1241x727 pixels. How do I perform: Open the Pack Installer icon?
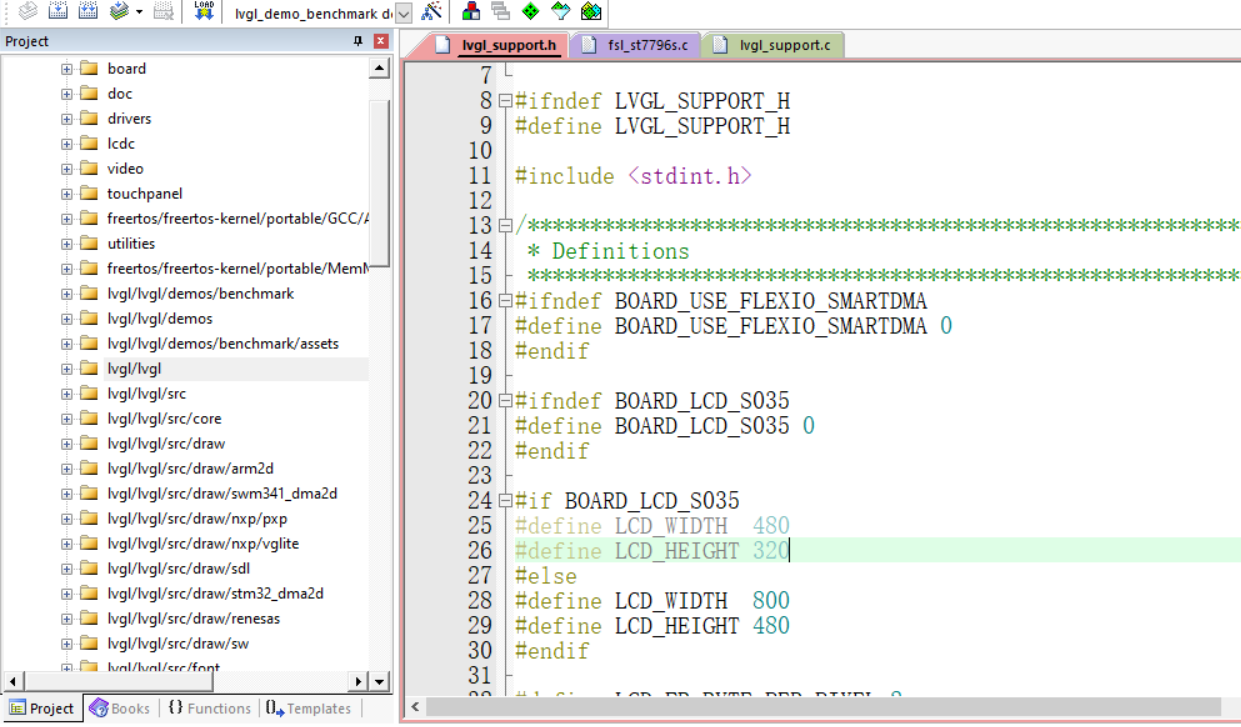coord(591,11)
